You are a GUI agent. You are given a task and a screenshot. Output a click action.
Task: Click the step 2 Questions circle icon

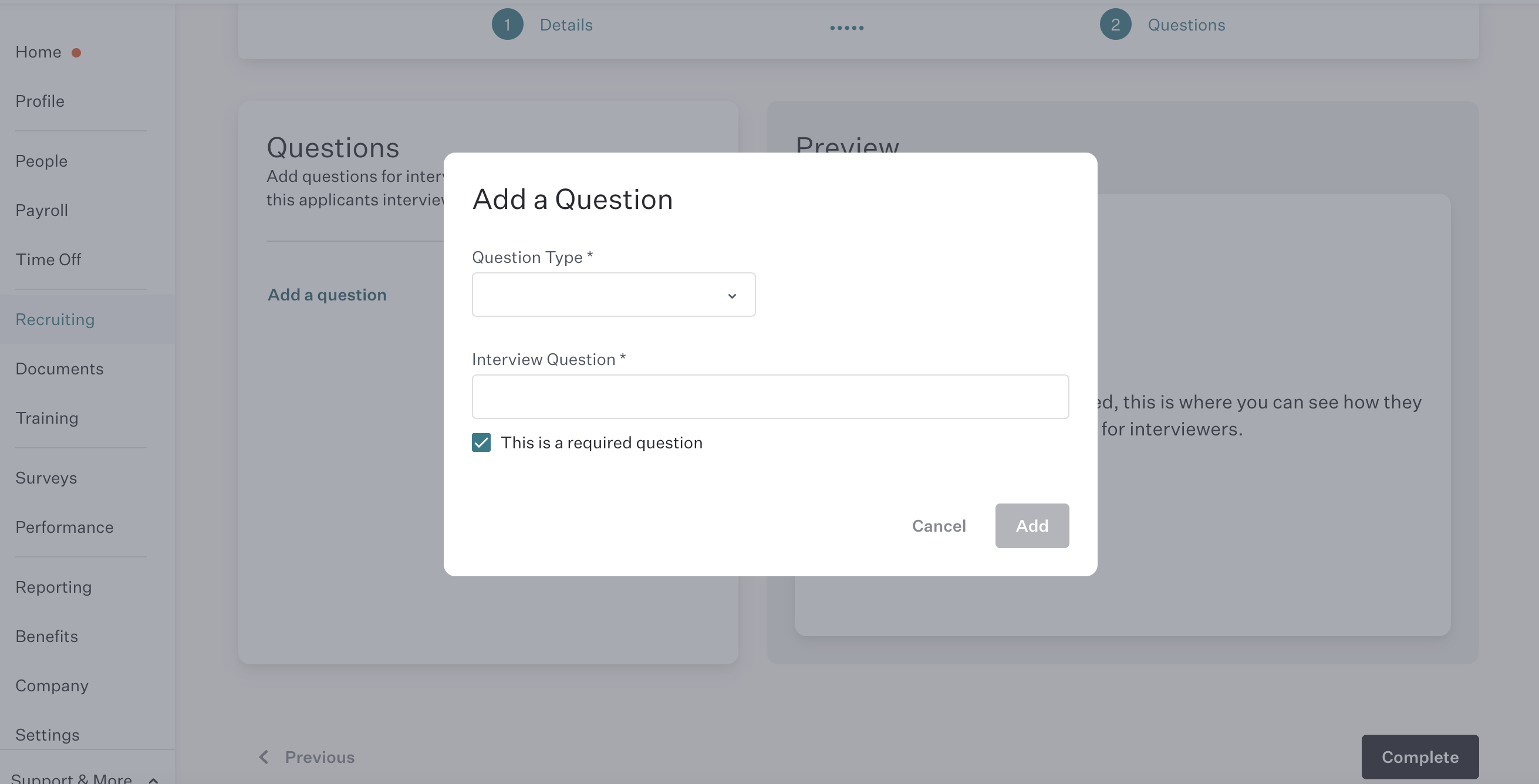(x=1115, y=25)
